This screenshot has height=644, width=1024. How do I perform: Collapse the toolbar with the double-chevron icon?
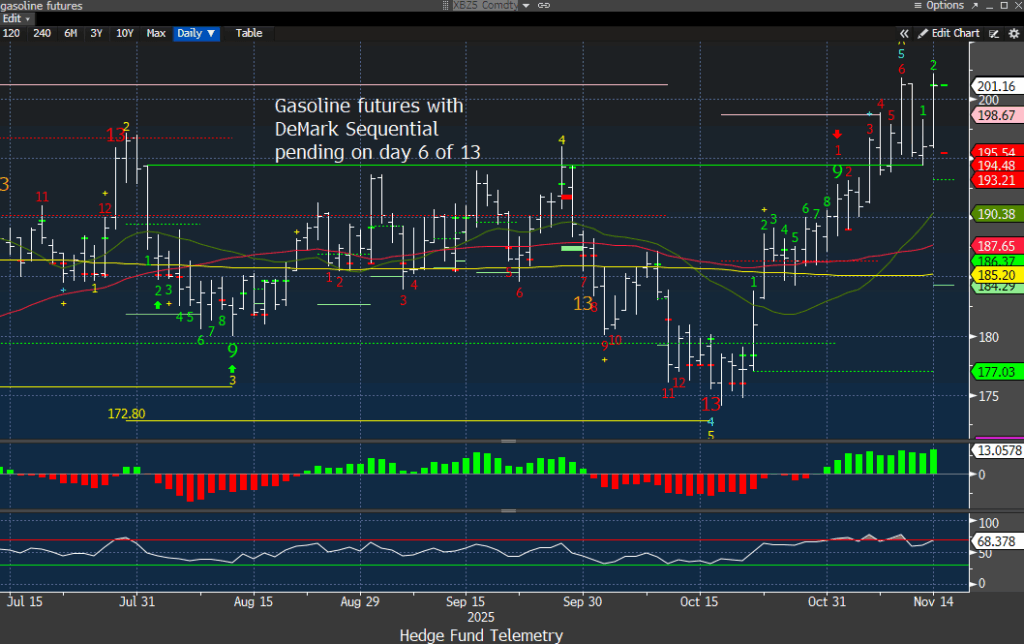coord(905,33)
